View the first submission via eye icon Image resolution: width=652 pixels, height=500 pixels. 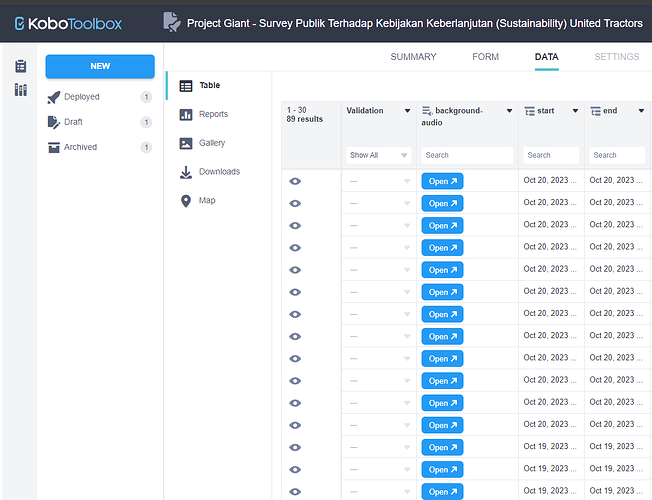pos(295,181)
